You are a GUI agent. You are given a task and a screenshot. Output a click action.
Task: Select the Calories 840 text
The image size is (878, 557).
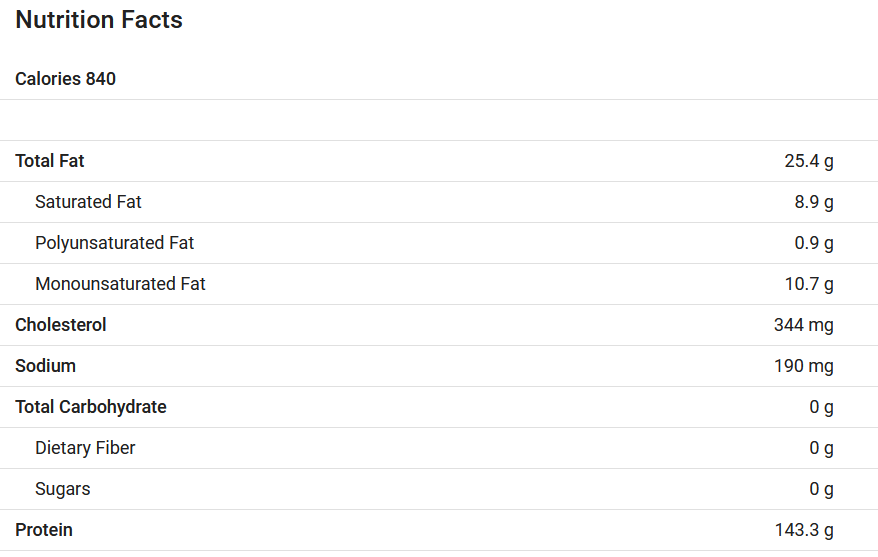66,79
